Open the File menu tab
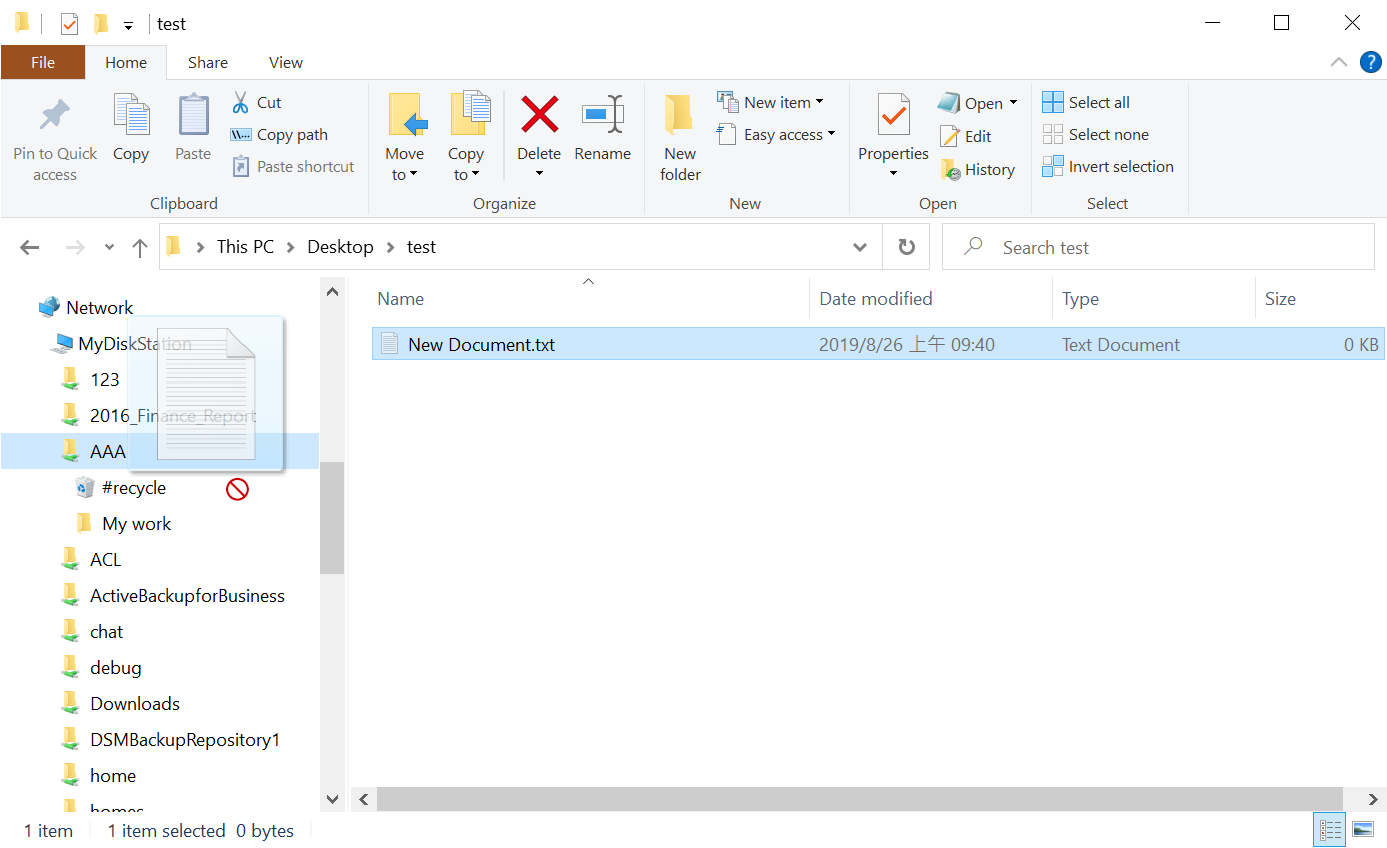 click(43, 62)
